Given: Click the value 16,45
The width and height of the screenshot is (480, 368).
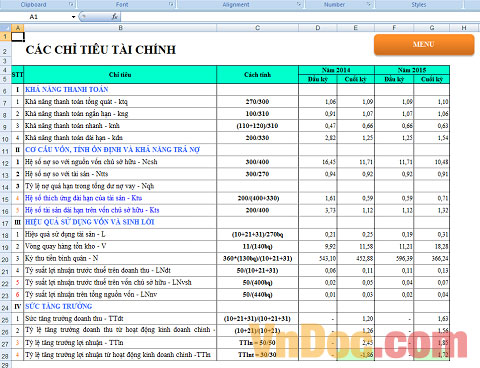Looking at the screenshot, I should pyautogui.click(x=329, y=162).
